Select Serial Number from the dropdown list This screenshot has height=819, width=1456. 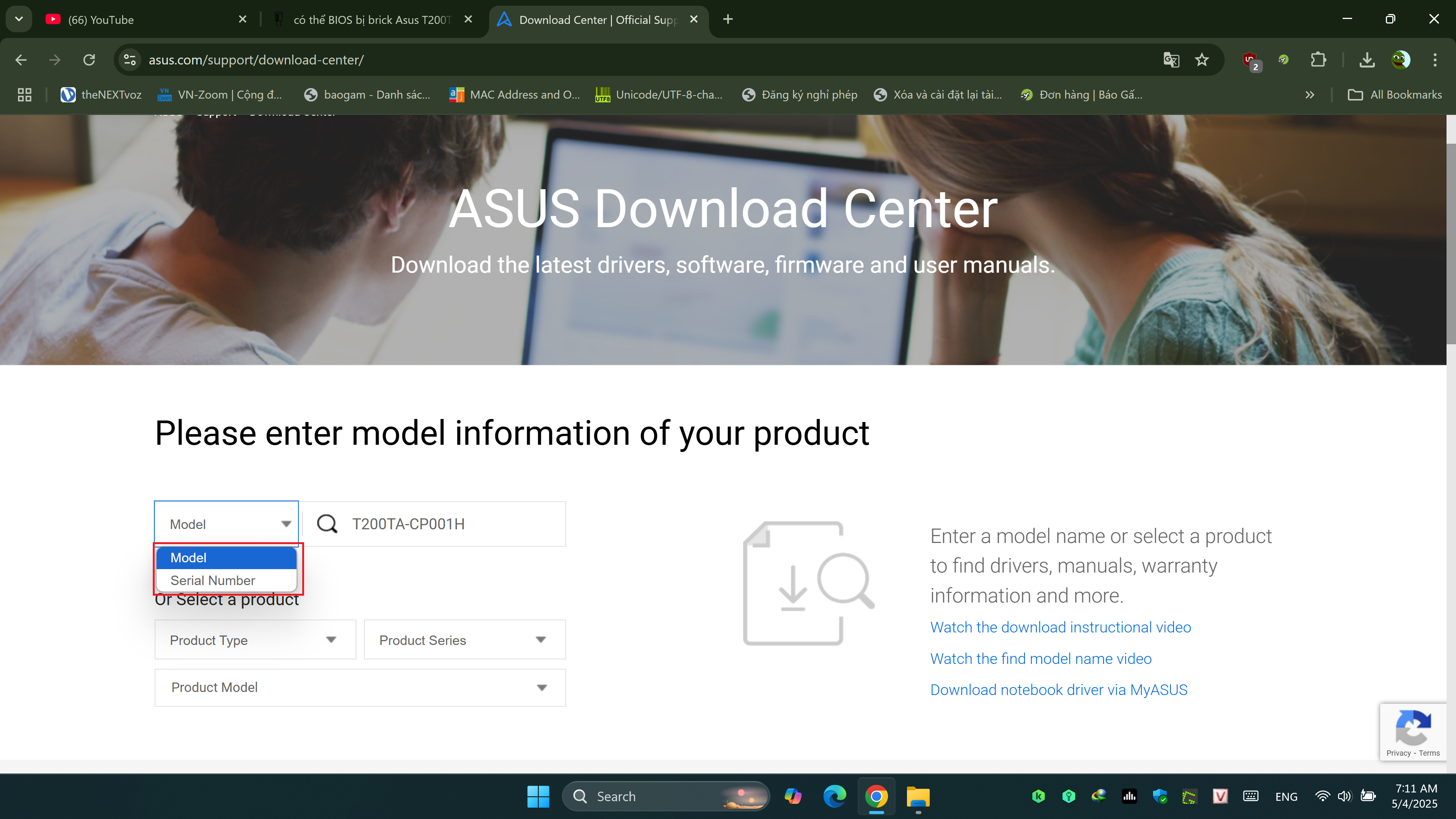212,581
